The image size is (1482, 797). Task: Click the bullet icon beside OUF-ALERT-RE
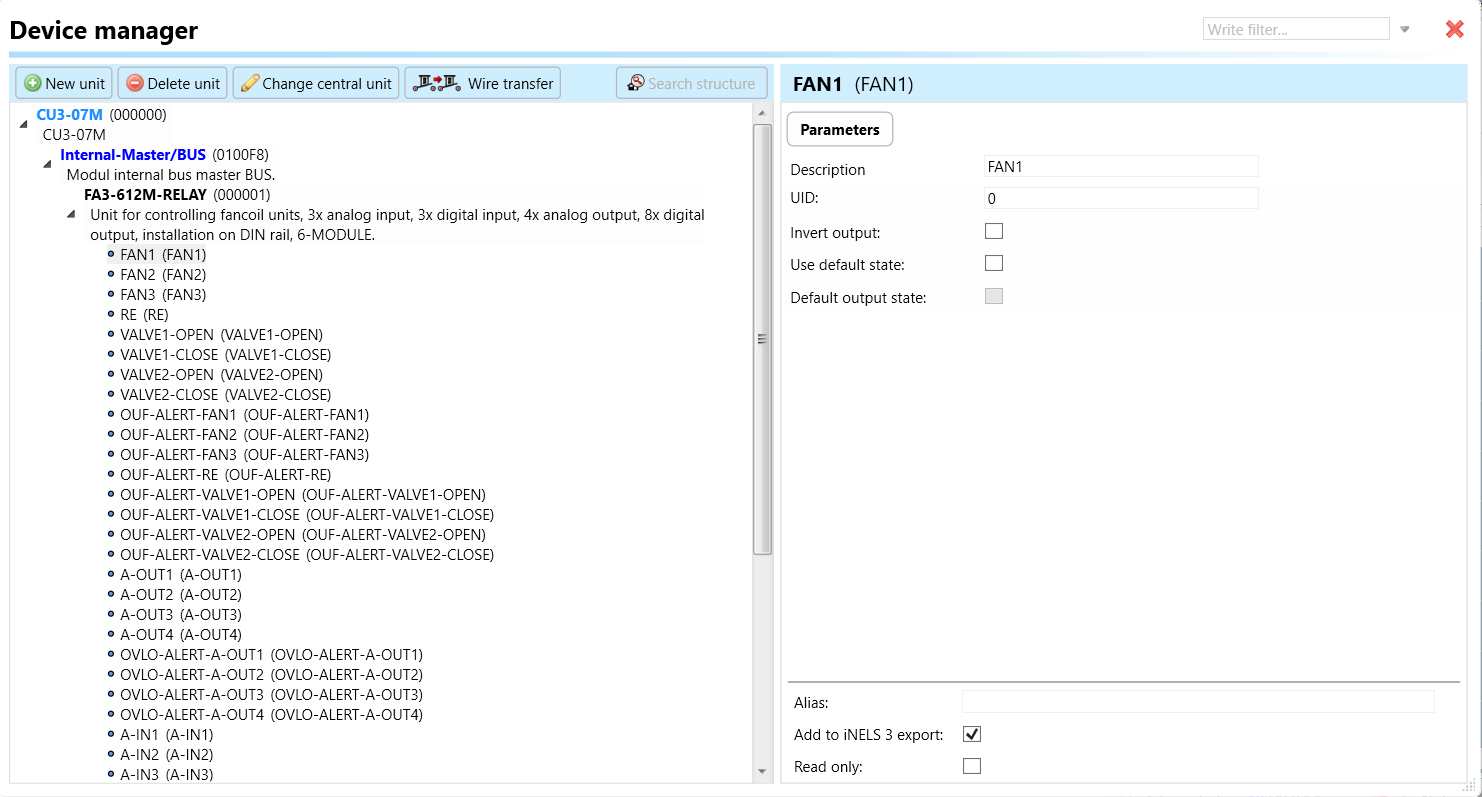(x=111, y=474)
